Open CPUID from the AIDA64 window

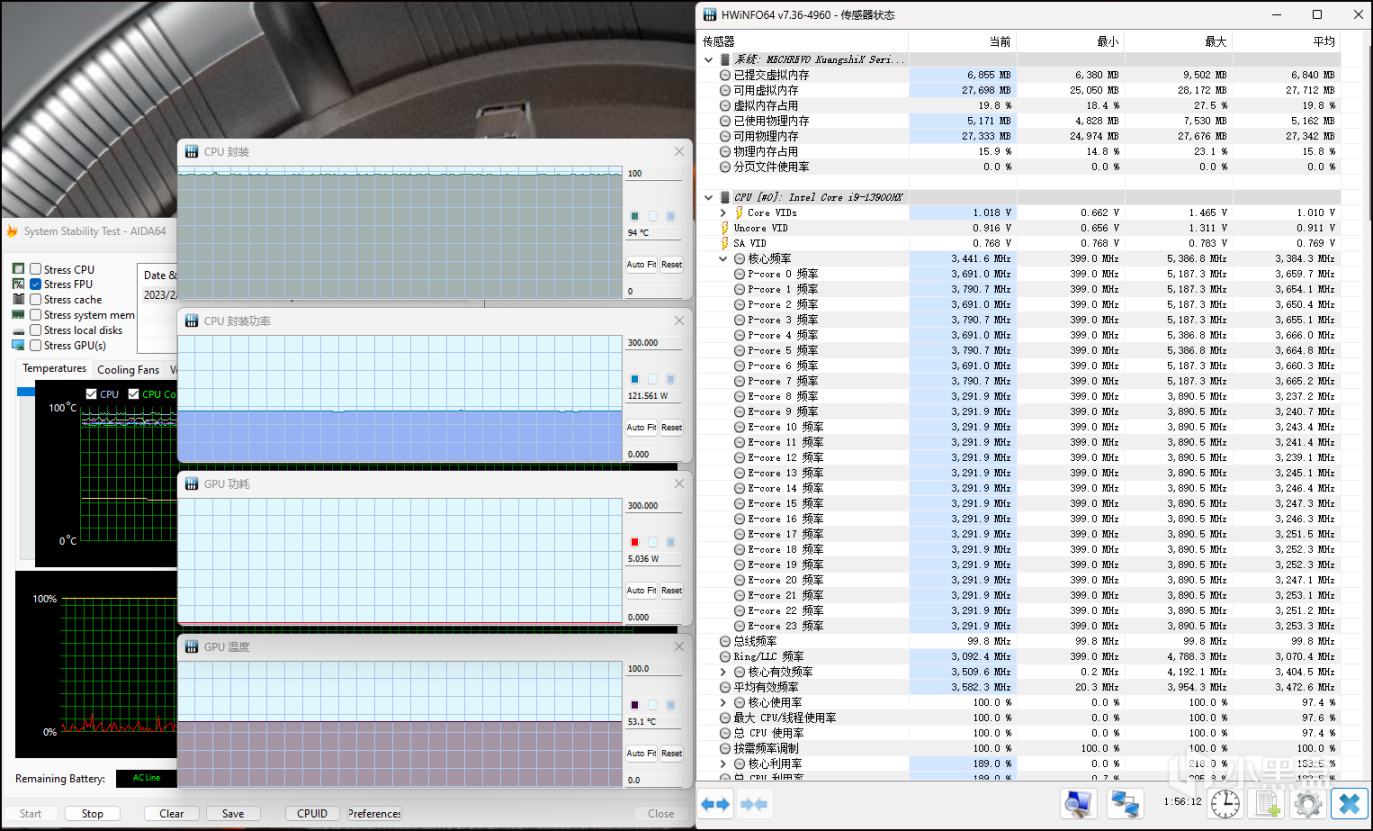tap(312, 814)
